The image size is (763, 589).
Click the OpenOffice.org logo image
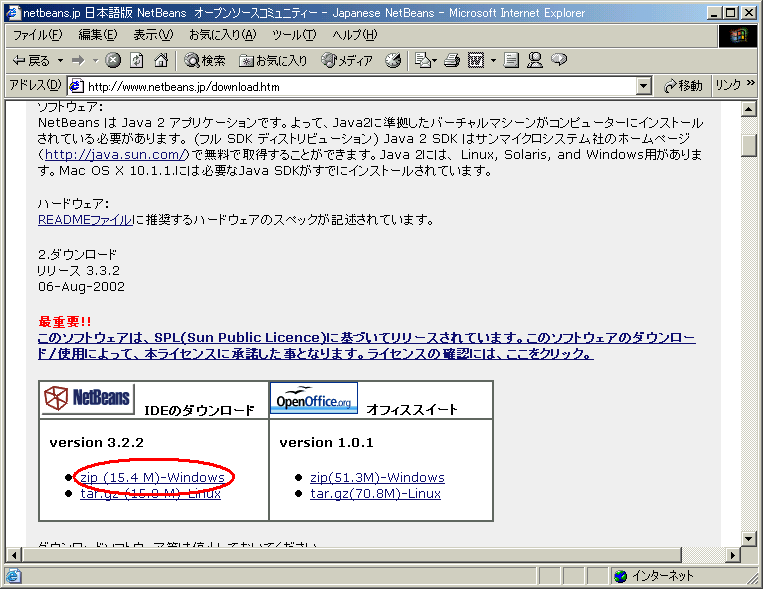(x=314, y=398)
